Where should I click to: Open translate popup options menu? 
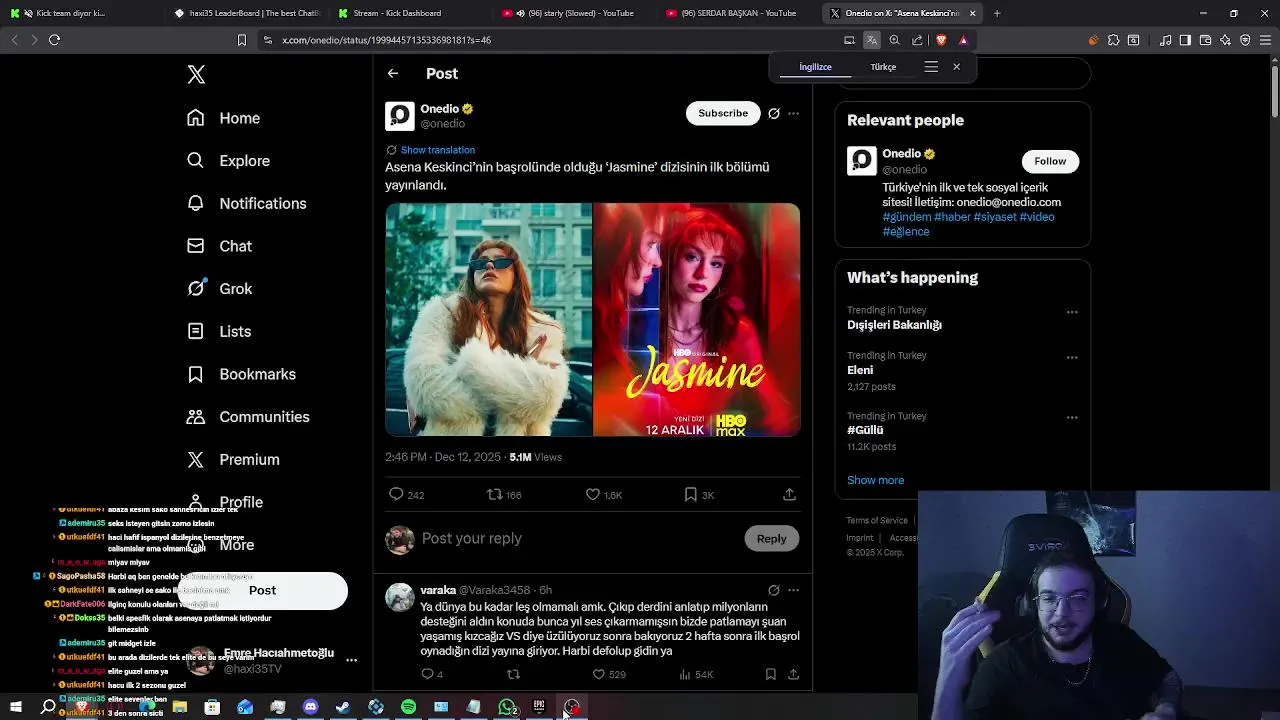click(x=931, y=67)
